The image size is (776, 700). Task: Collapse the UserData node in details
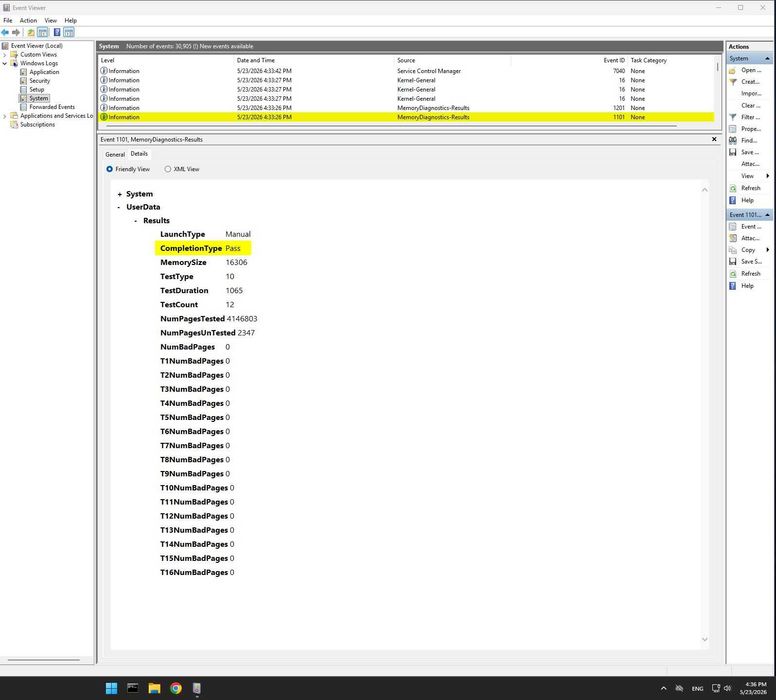119,207
